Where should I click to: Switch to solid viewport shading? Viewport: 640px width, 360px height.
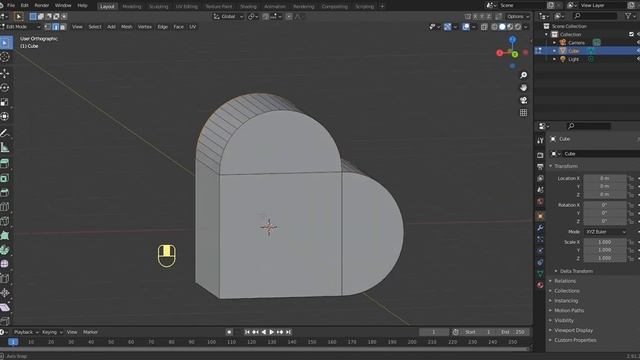tap(502, 27)
